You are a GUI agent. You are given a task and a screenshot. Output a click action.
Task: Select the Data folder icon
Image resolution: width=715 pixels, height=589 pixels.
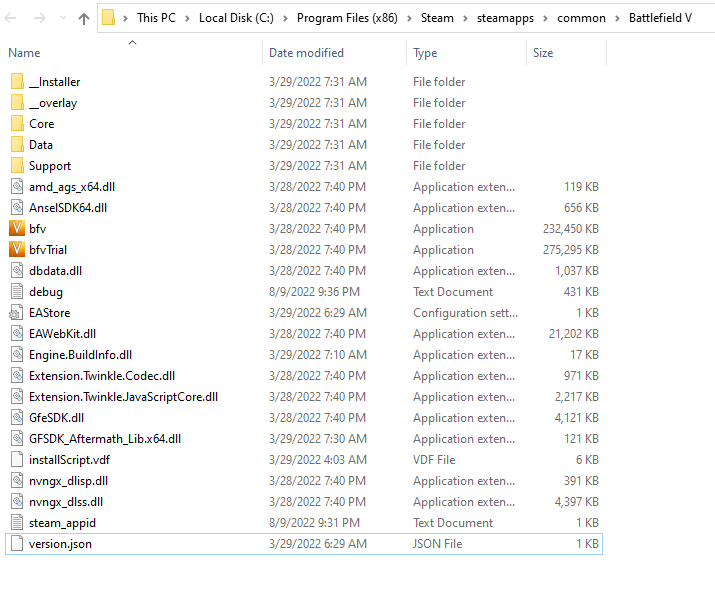click(x=17, y=145)
